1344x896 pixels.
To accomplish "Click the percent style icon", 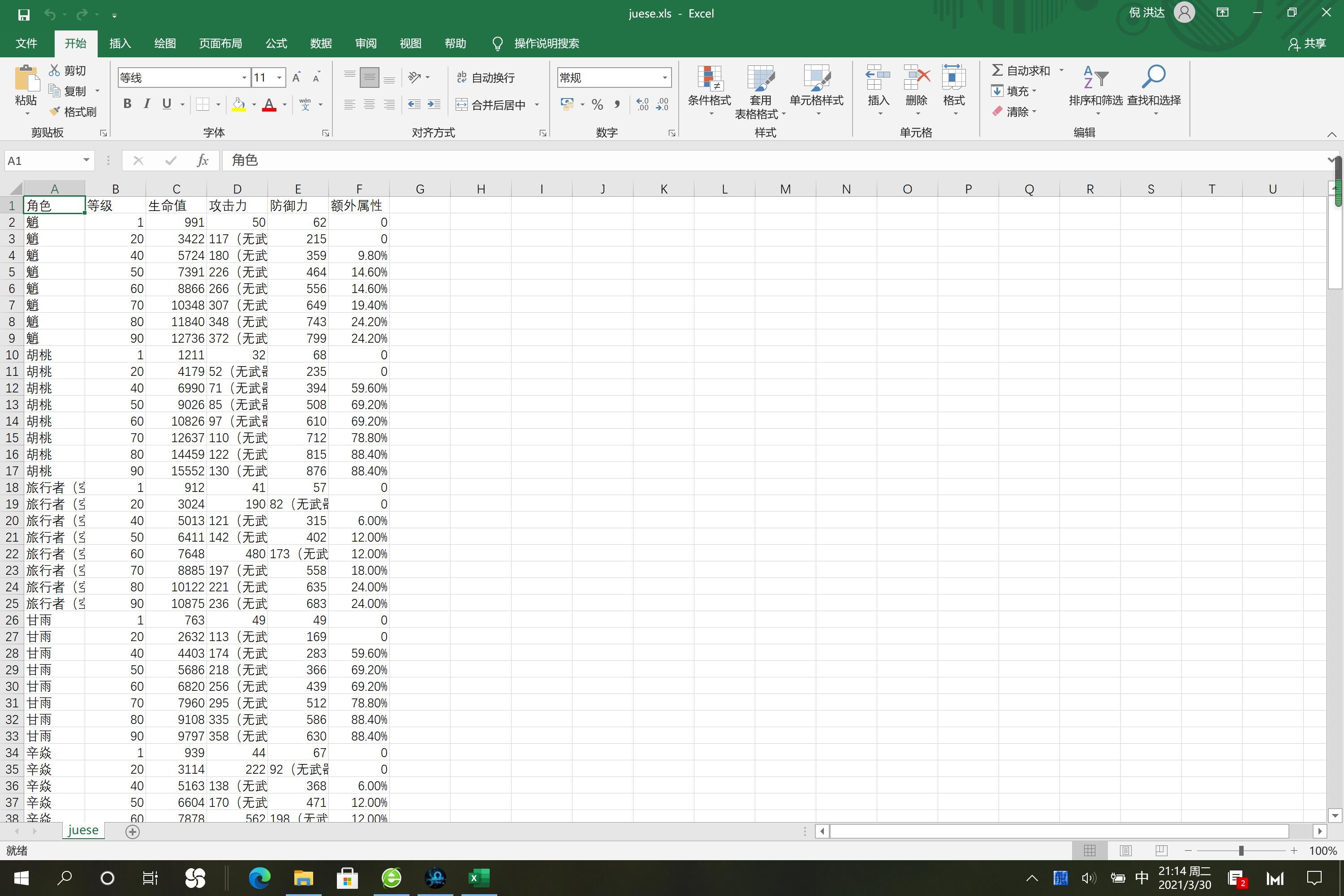I will 597,104.
